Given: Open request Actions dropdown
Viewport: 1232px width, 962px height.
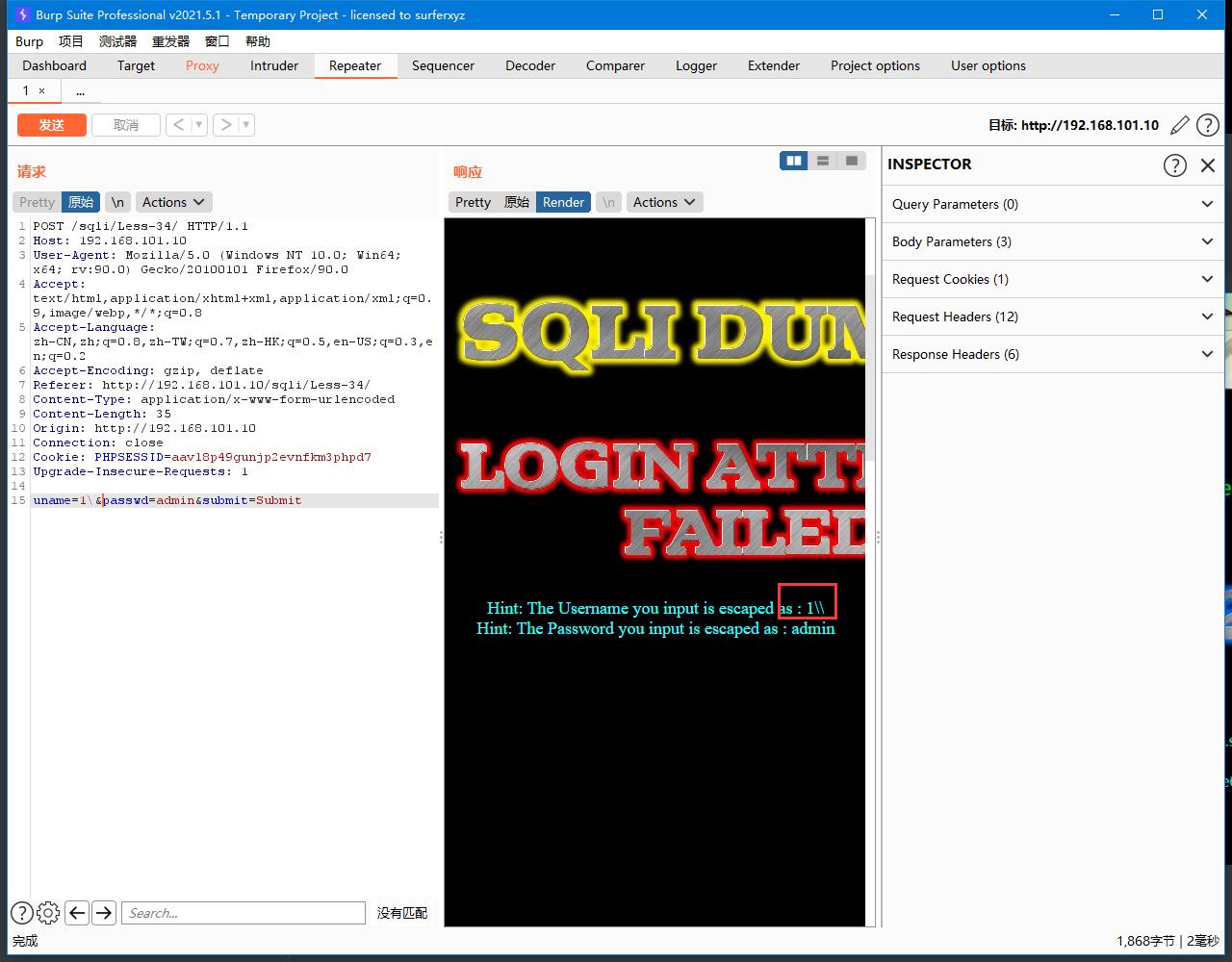Looking at the screenshot, I should [173, 202].
